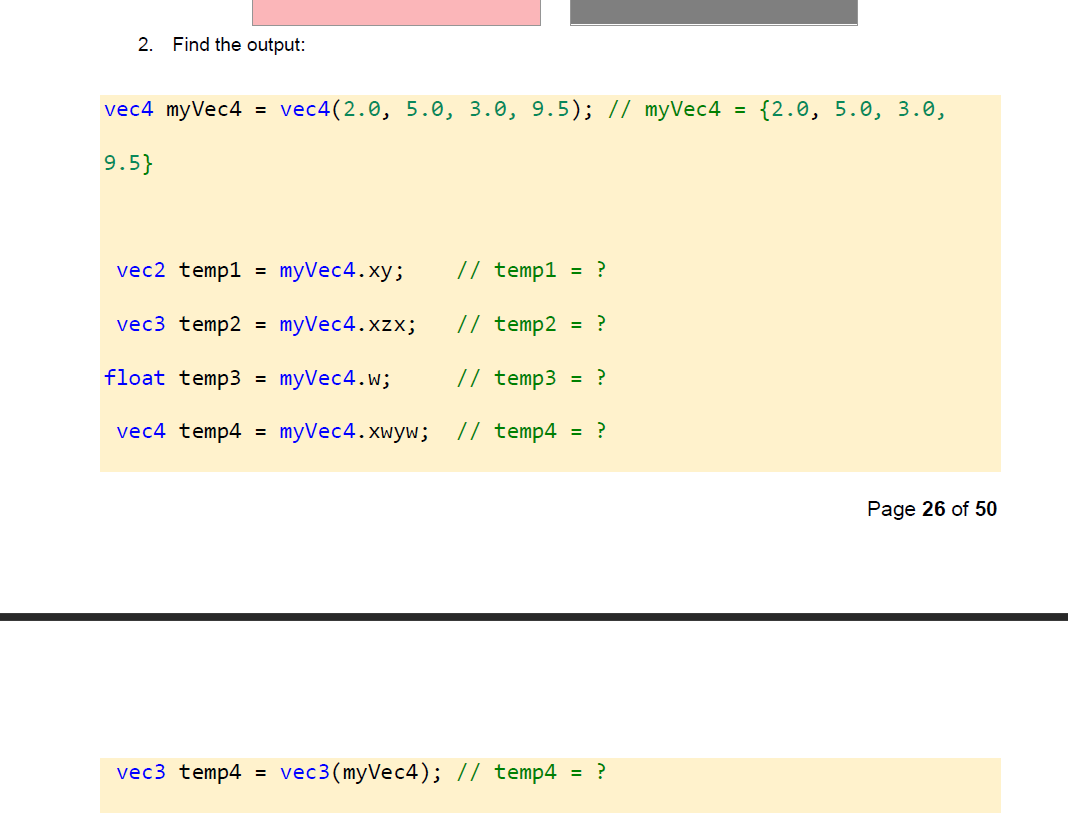Click the 'vec3 temp2 = myVec4.xzx;' code line

coord(266,324)
